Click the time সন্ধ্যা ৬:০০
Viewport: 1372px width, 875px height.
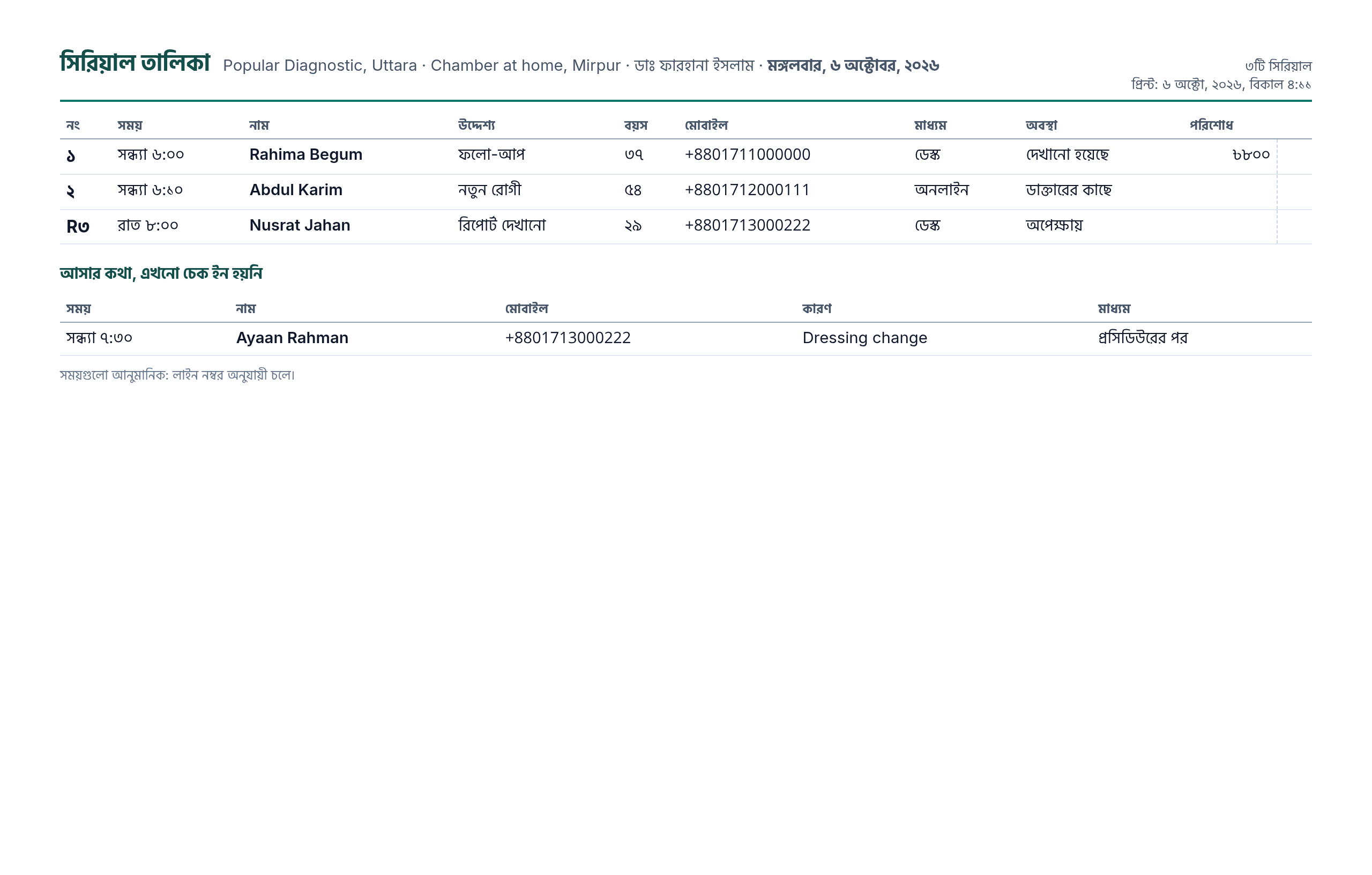[x=151, y=154]
